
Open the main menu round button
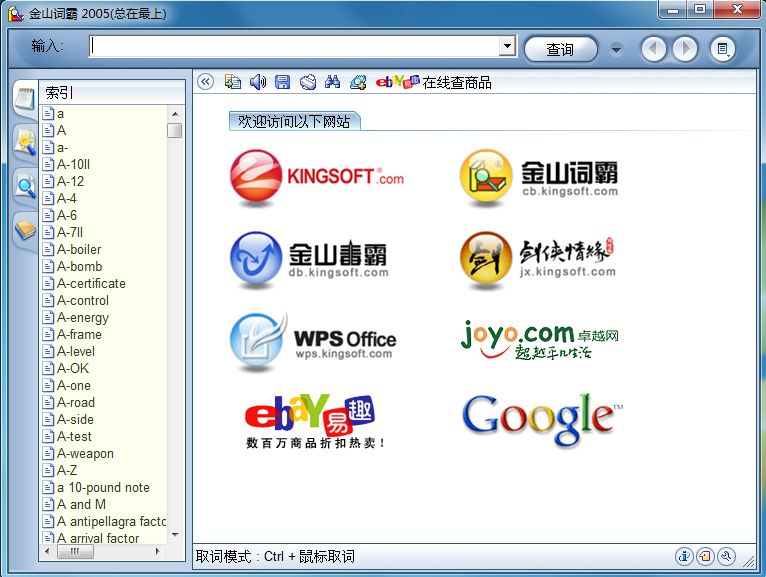[723, 49]
